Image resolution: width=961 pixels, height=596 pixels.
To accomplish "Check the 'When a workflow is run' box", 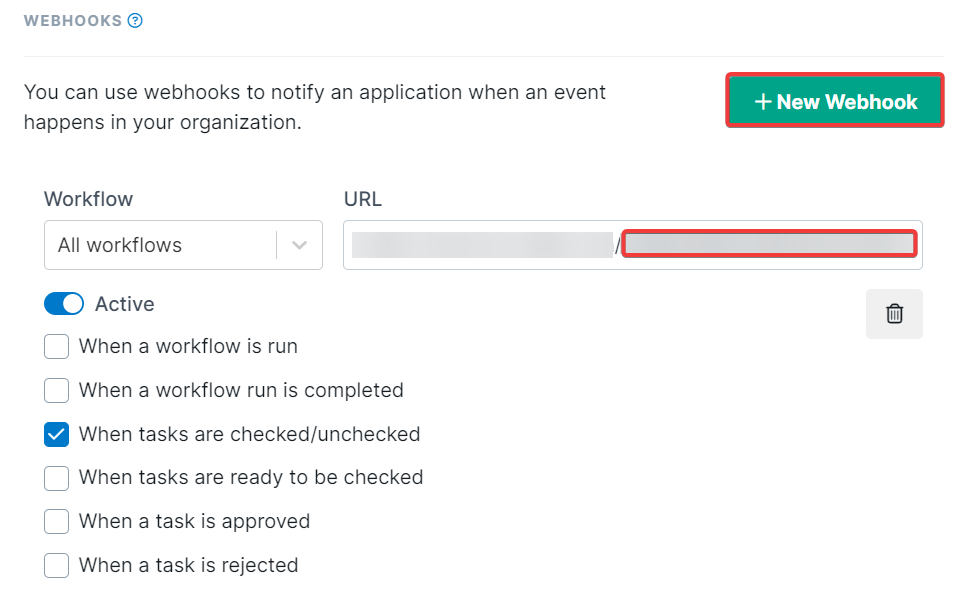I will [57, 347].
